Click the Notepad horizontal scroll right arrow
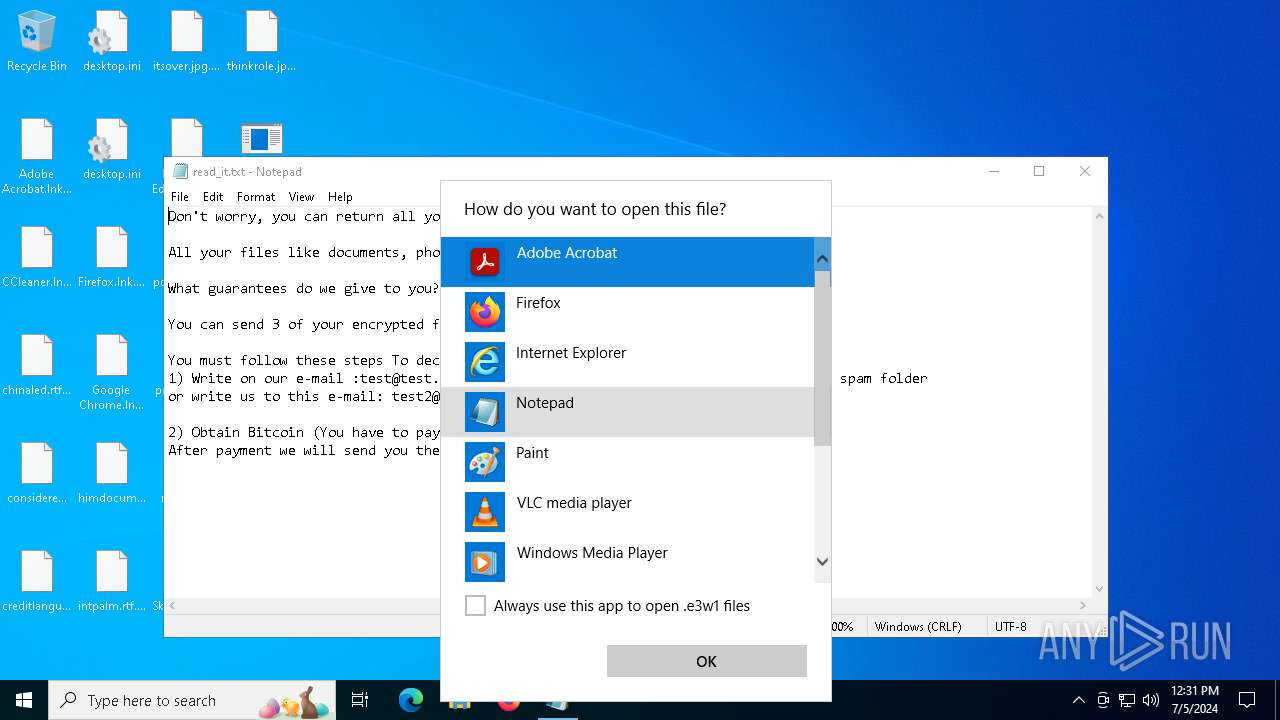The width and height of the screenshot is (1280, 720). (x=1083, y=605)
